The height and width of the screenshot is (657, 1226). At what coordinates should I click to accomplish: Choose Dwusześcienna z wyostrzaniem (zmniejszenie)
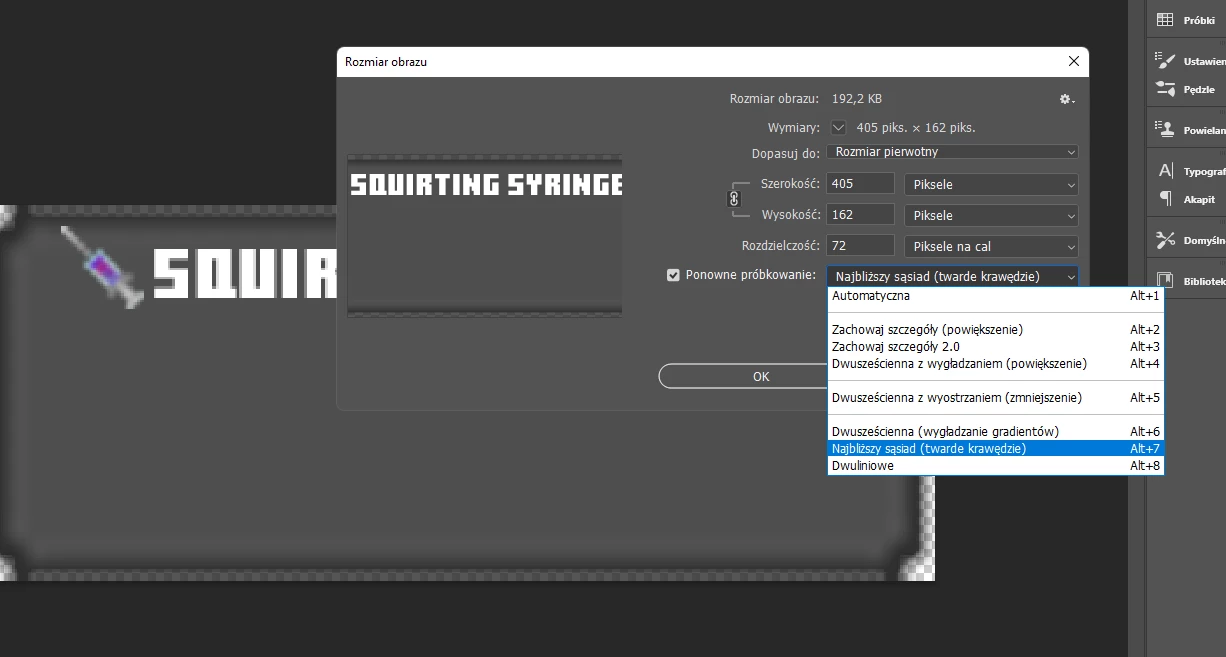click(x=996, y=397)
